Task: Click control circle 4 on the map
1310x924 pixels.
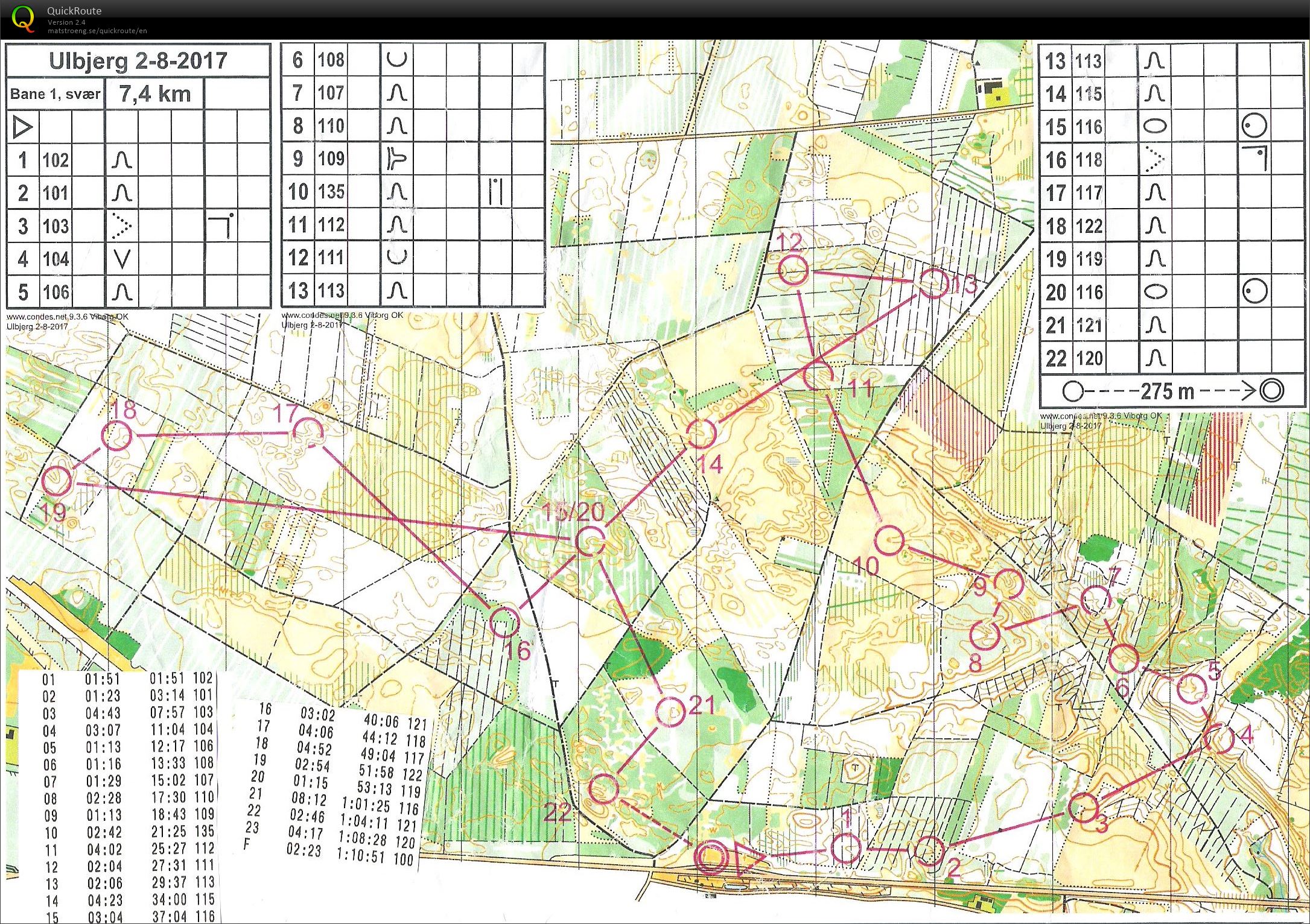Action: coord(1219,739)
